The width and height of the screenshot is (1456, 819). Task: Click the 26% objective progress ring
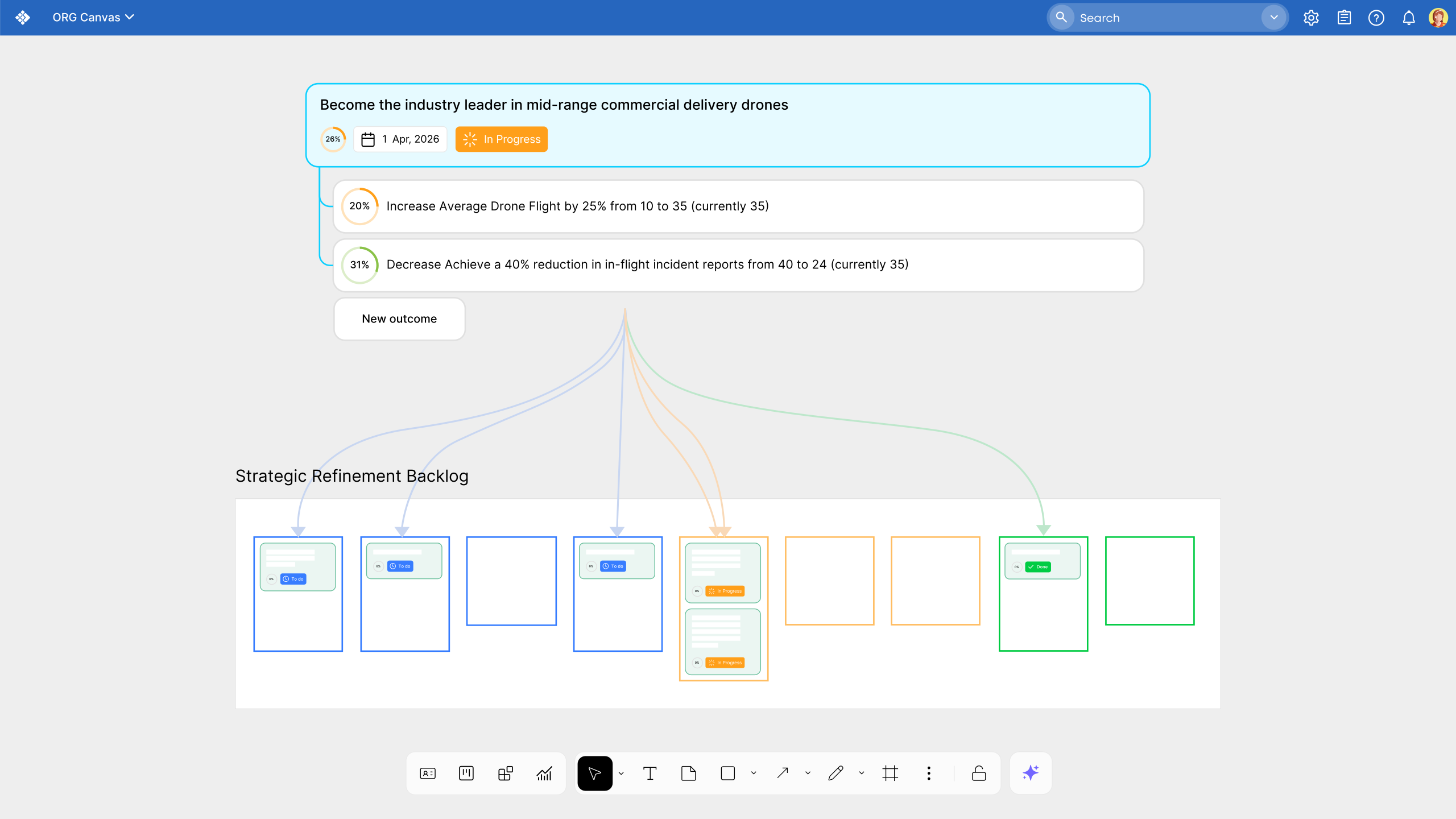point(333,139)
